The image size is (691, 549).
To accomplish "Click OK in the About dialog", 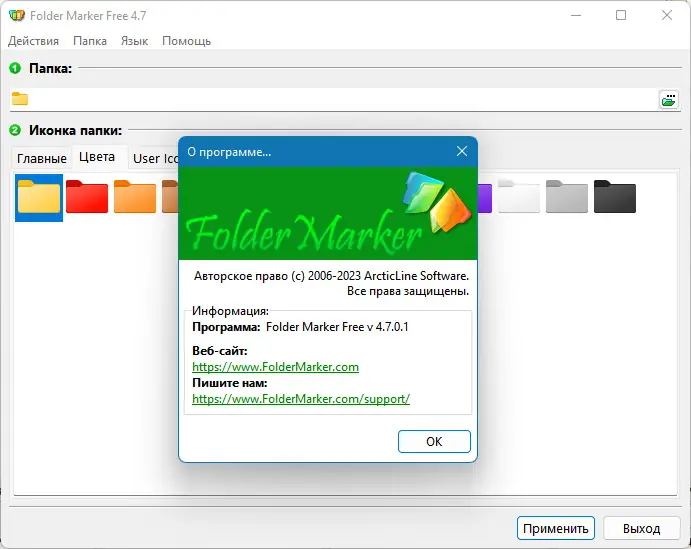I will click(434, 441).
